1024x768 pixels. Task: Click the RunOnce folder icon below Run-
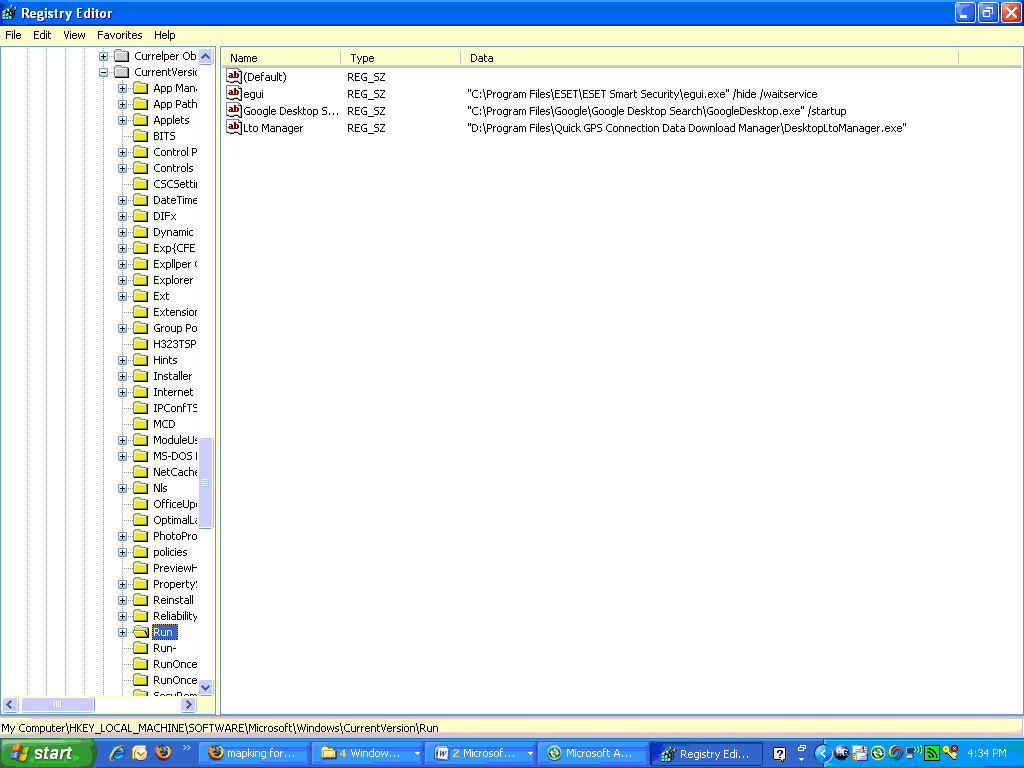[141, 664]
